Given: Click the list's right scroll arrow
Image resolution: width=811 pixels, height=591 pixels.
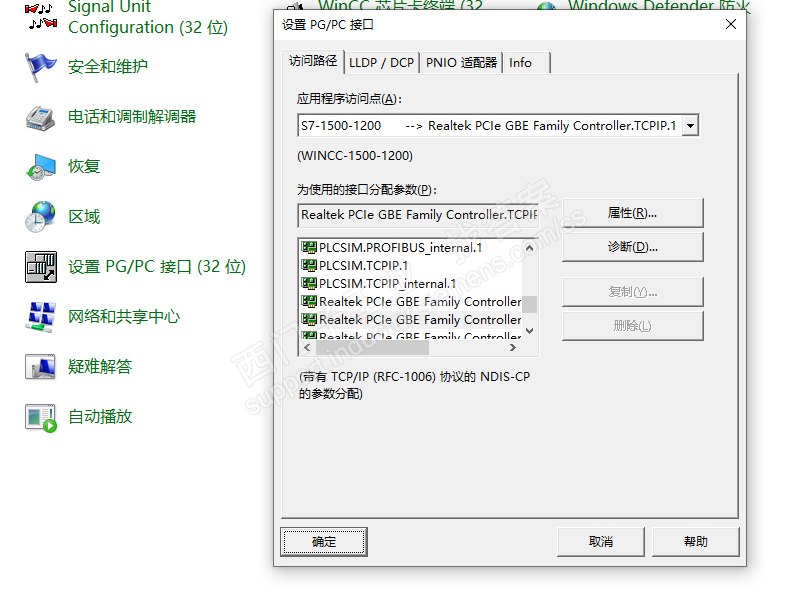Looking at the screenshot, I should (513, 348).
